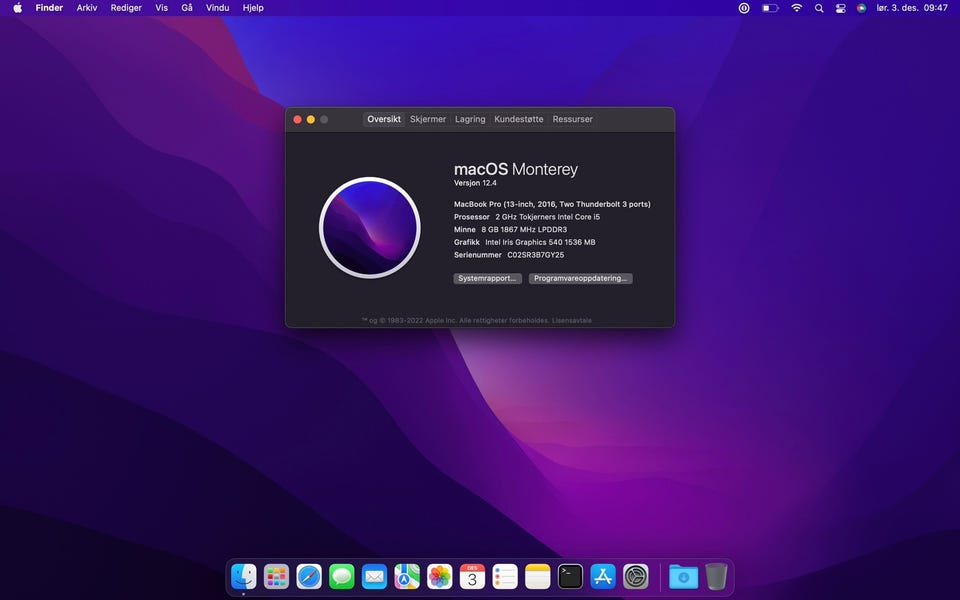Image resolution: width=960 pixels, height=600 pixels.
Task: Open Control Center in menu bar
Action: pos(840,8)
